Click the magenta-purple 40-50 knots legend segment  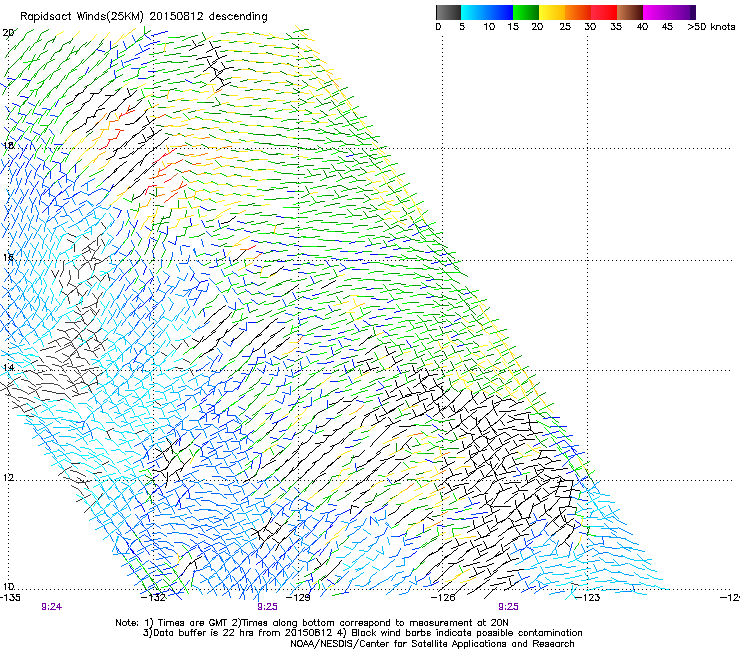click(x=669, y=12)
